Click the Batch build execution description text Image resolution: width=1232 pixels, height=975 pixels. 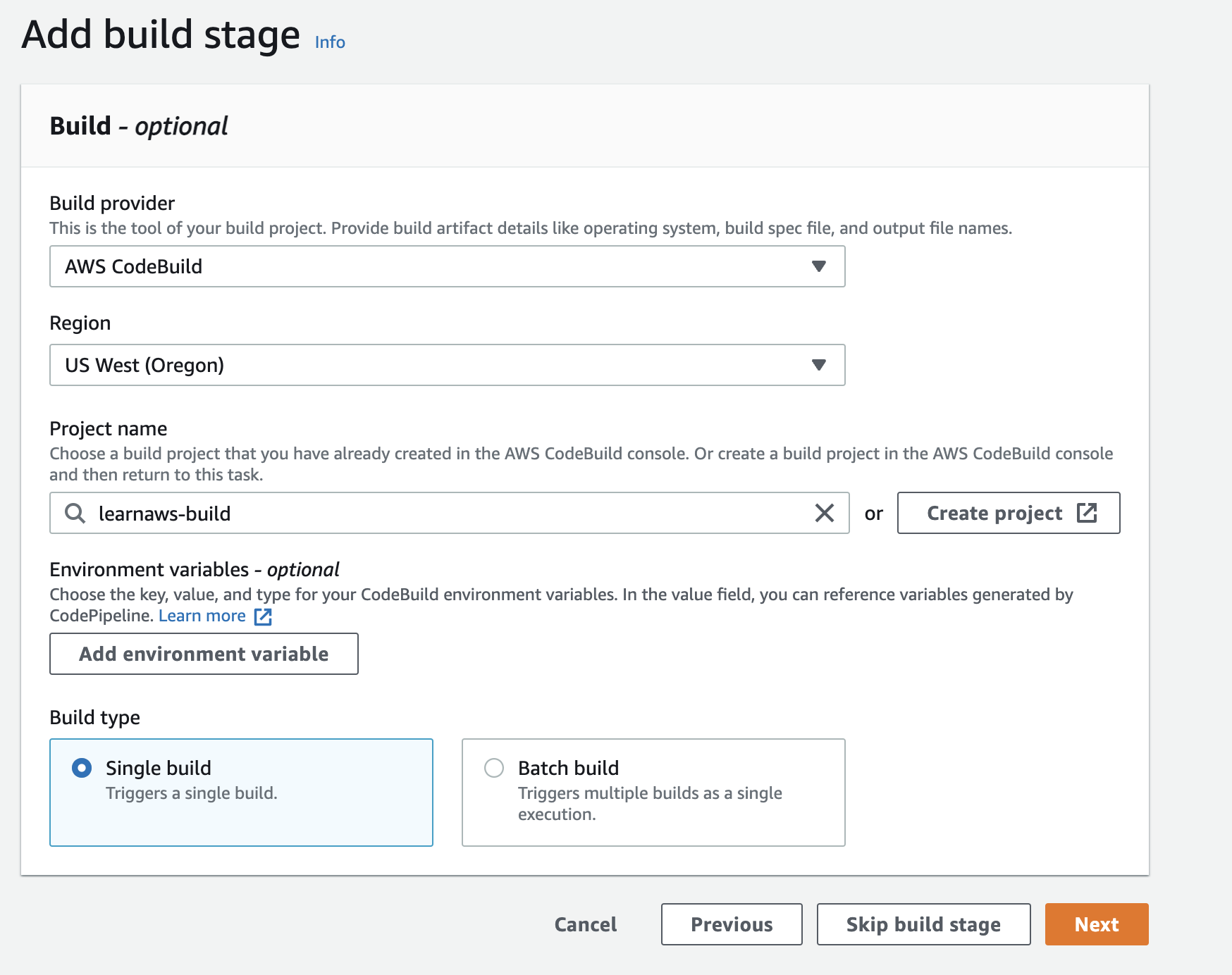pyautogui.click(x=650, y=804)
